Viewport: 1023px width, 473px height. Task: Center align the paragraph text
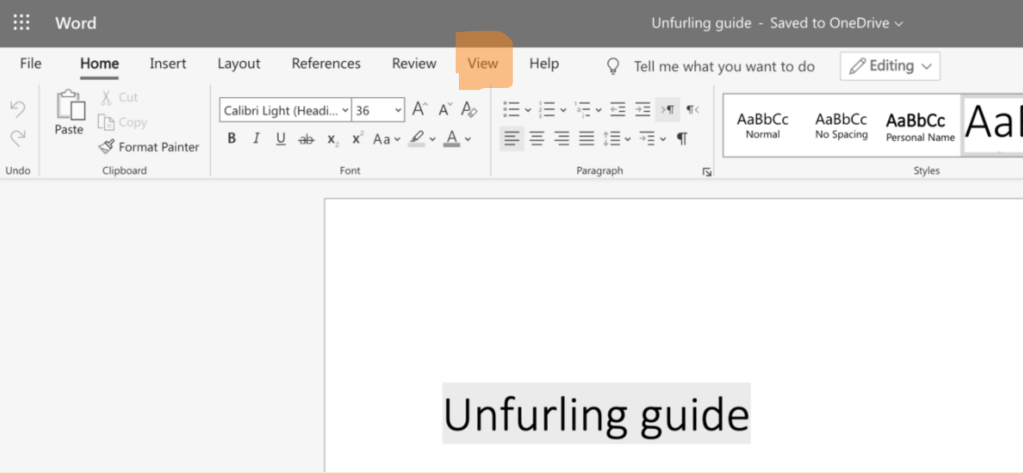(537, 138)
